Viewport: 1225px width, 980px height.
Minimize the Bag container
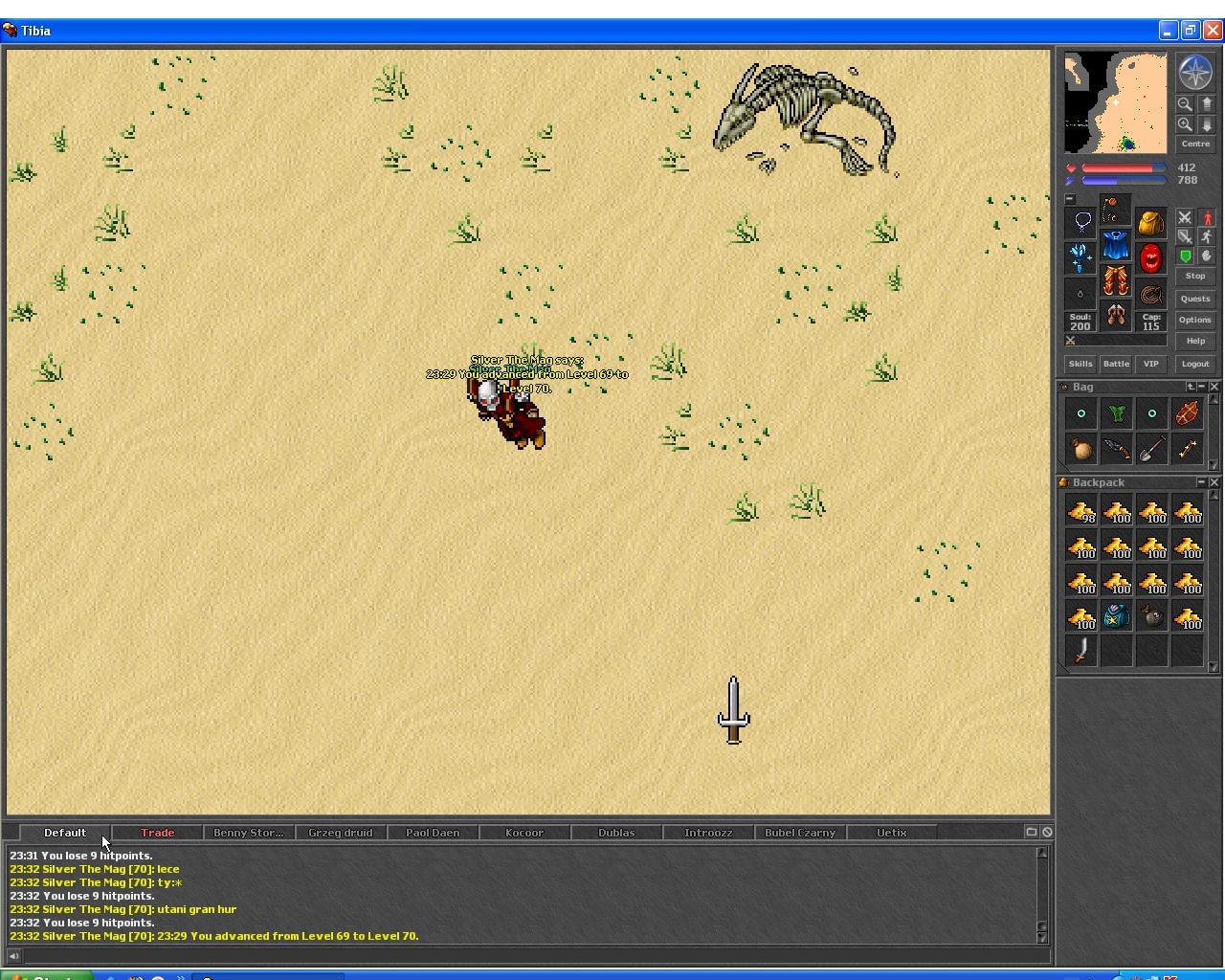click(1202, 387)
